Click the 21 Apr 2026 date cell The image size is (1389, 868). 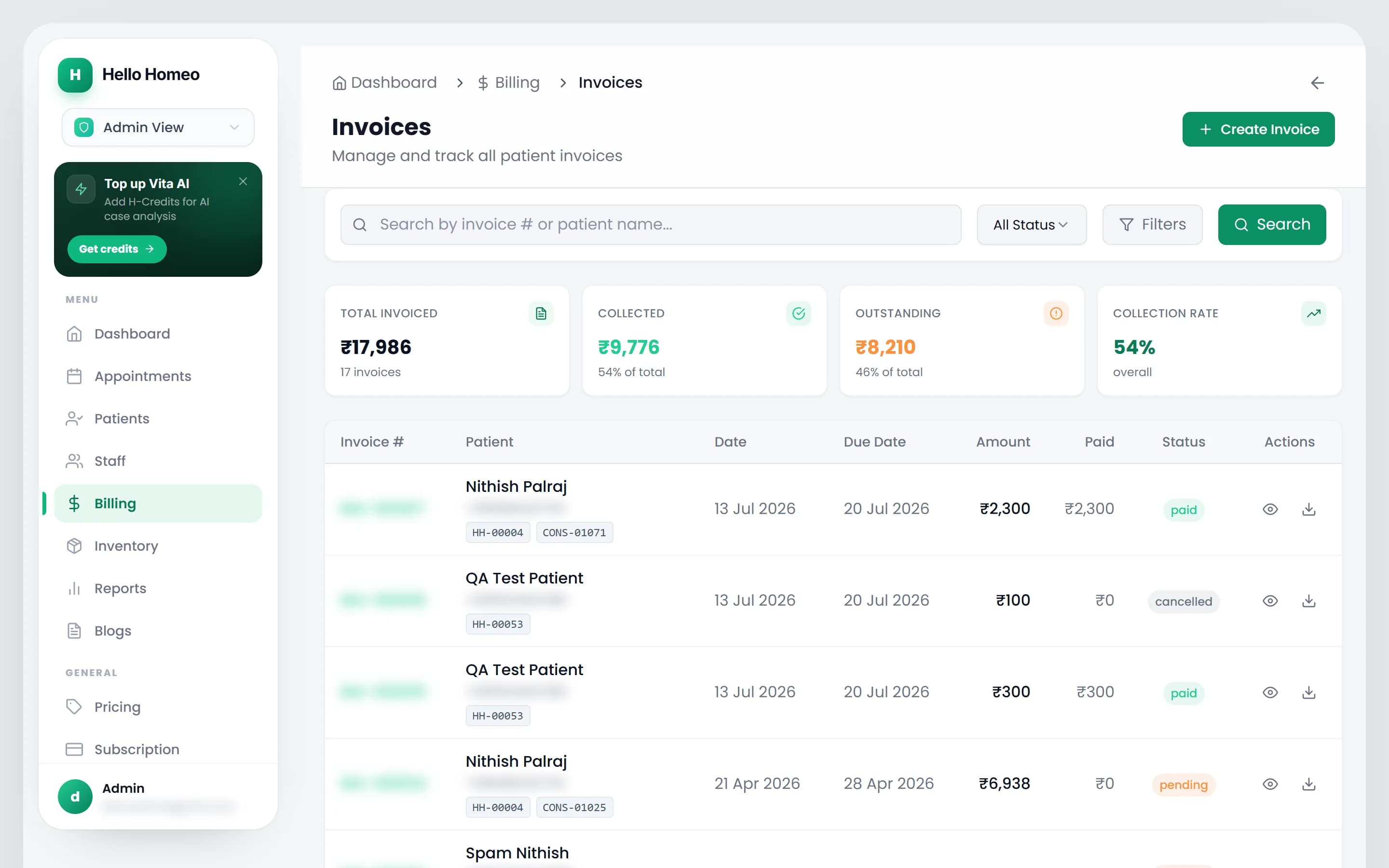(x=757, y=784)
